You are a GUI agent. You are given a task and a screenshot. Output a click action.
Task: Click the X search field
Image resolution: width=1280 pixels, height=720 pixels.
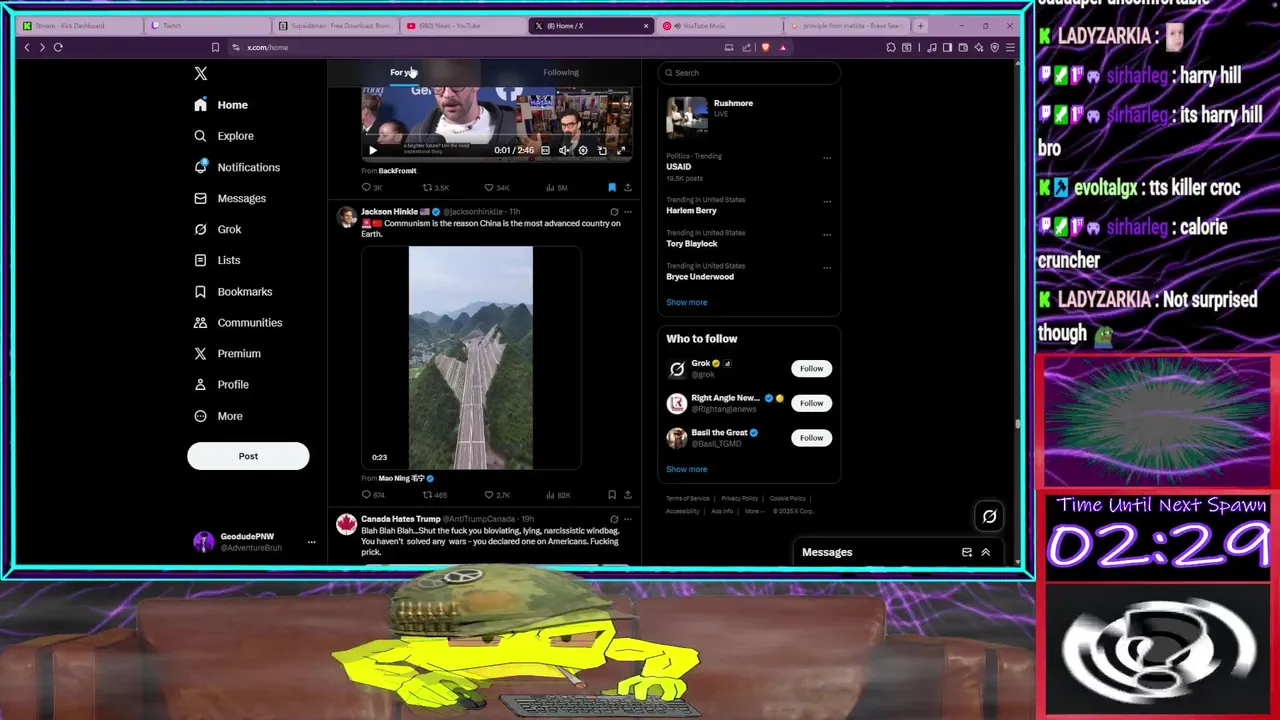coord(749,73)
